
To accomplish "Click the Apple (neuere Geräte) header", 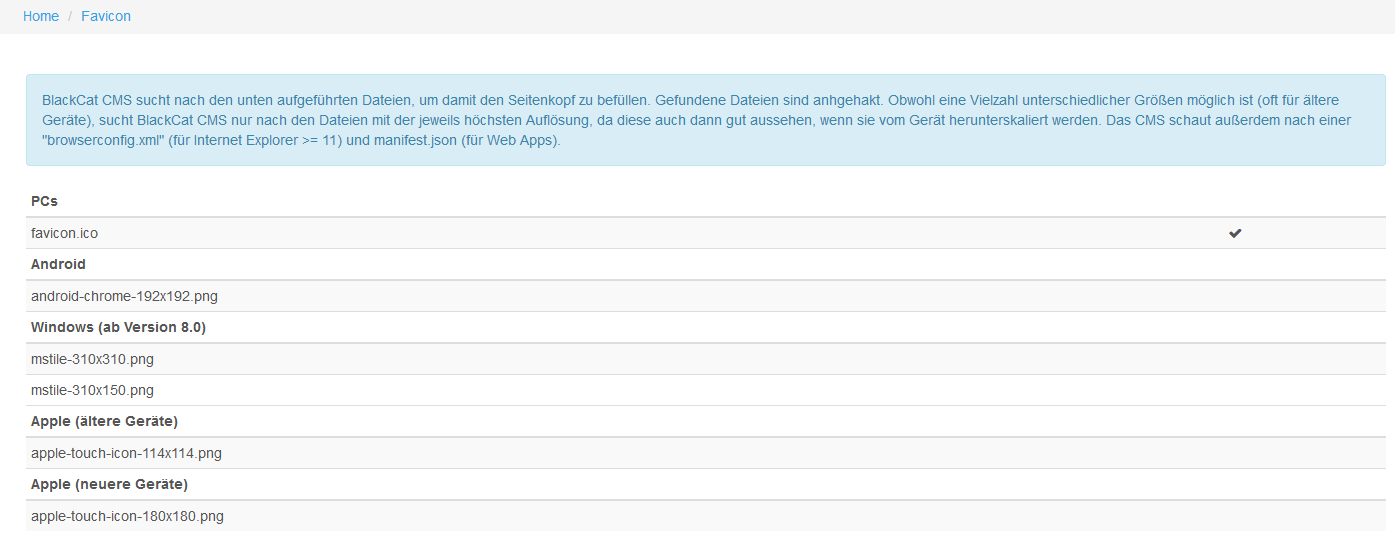I will (x=109, y=484).
